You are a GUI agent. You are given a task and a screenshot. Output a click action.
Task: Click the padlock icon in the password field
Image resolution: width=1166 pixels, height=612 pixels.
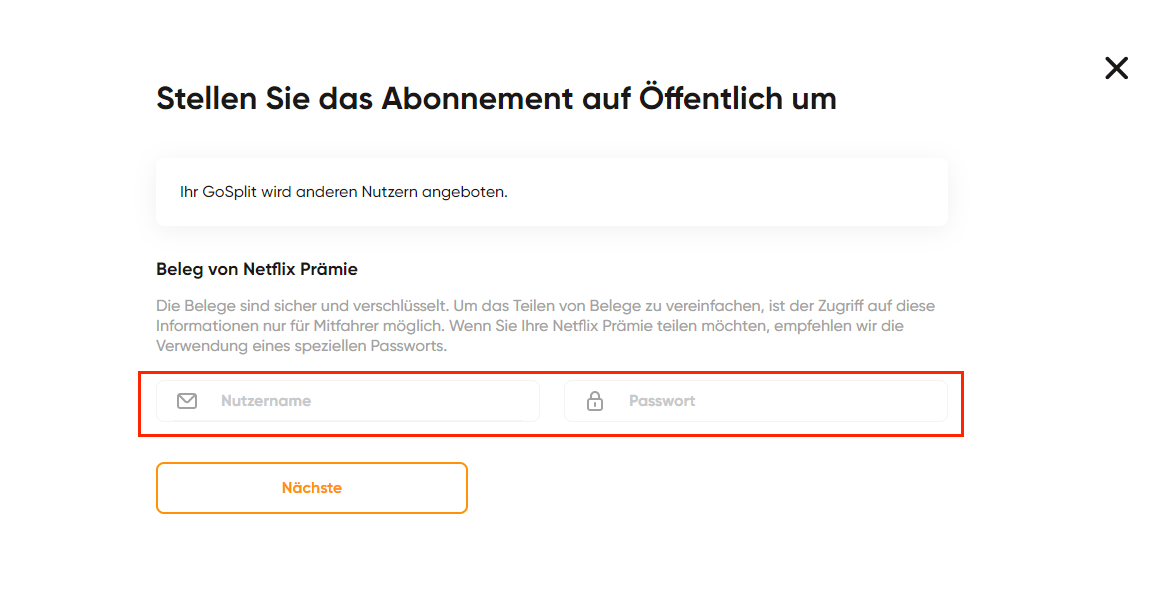(x=594, y=401)
